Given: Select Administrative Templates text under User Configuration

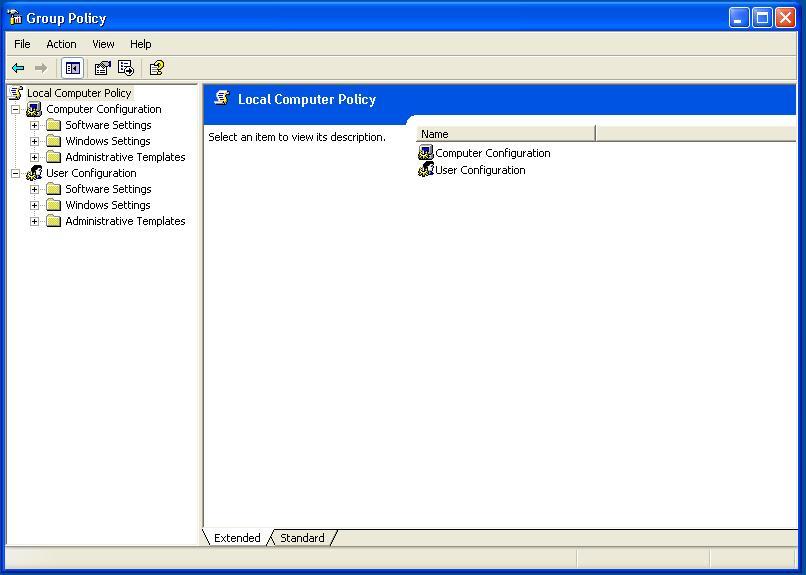Looking at the screenshot, I should (x=125, y=220).
